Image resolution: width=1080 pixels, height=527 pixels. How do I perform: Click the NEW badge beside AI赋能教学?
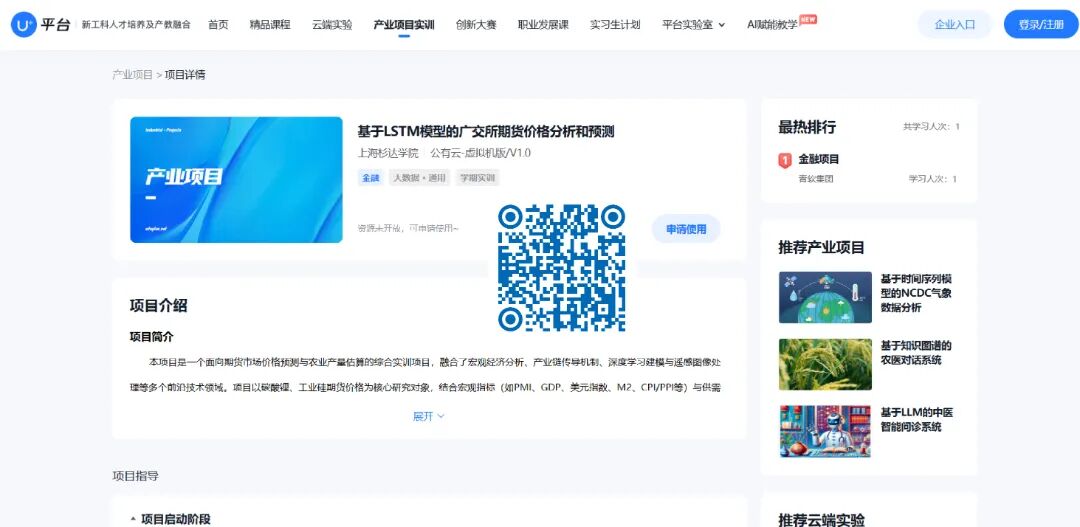[x=808, y=19]
